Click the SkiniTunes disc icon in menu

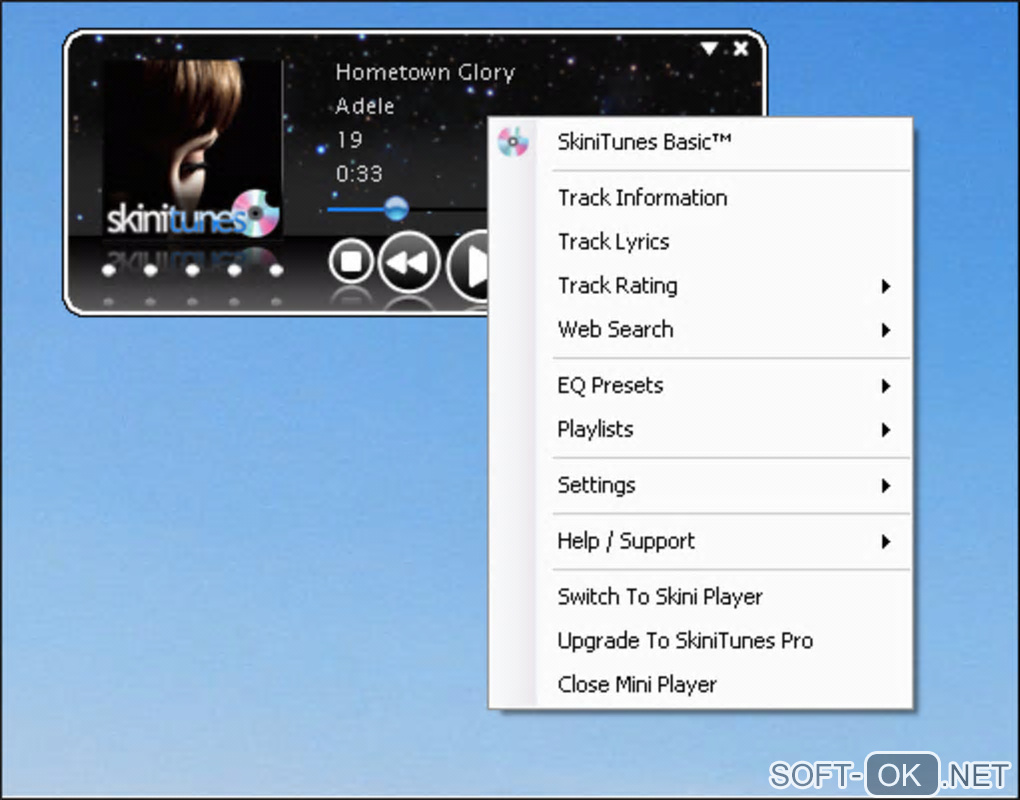pos(513,142)
